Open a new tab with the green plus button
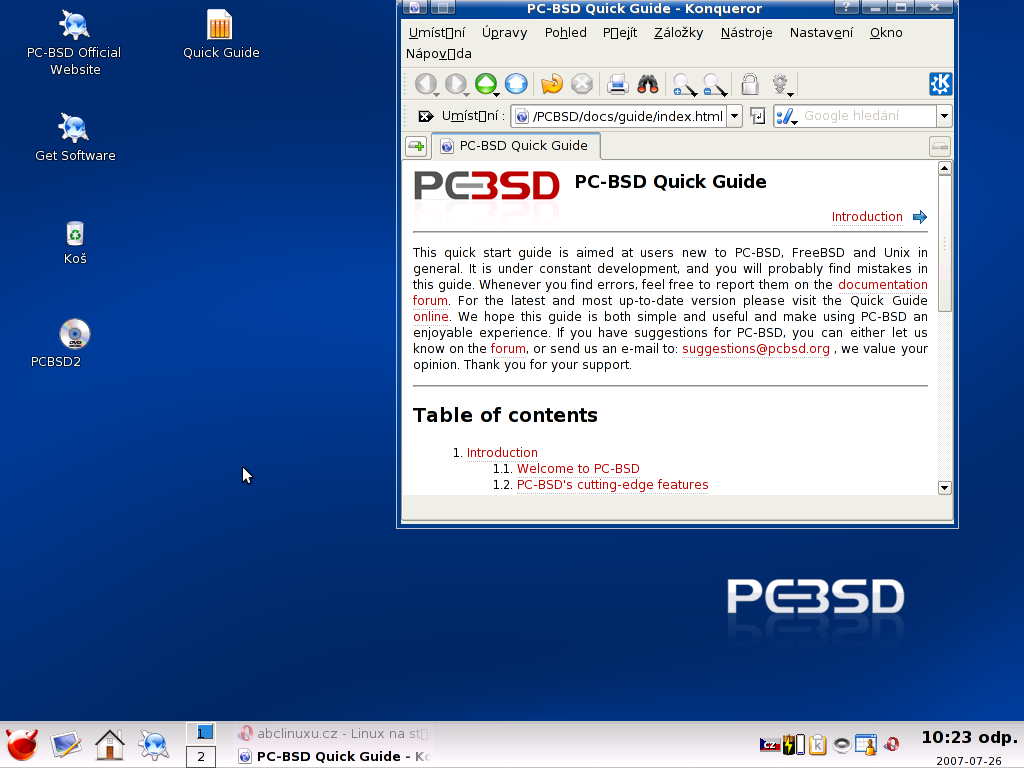The height and width of the screenshot is (768, 1024). pos(416,146)
